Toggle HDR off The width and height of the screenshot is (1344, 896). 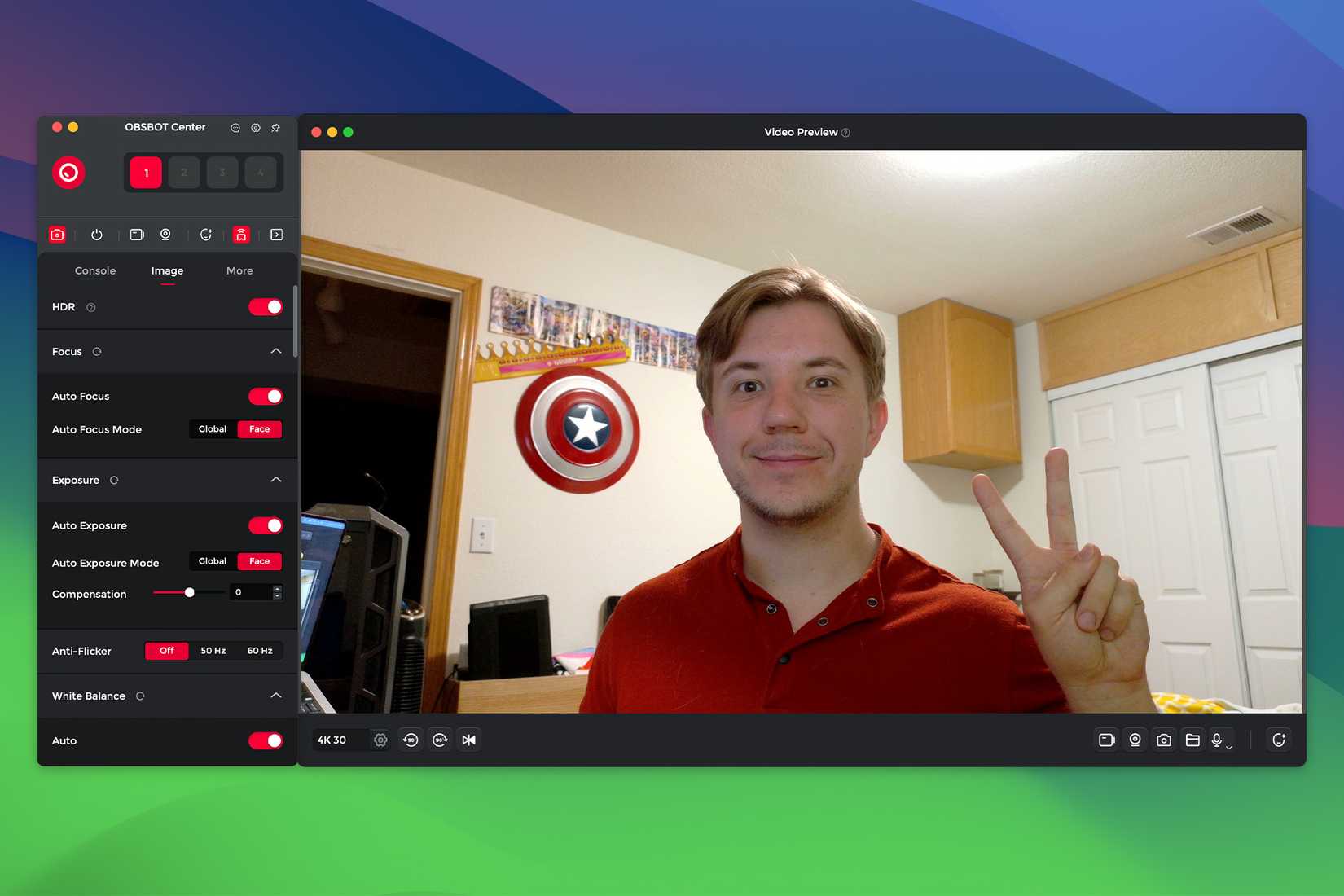pyautogui.click(x=265, y=307)
